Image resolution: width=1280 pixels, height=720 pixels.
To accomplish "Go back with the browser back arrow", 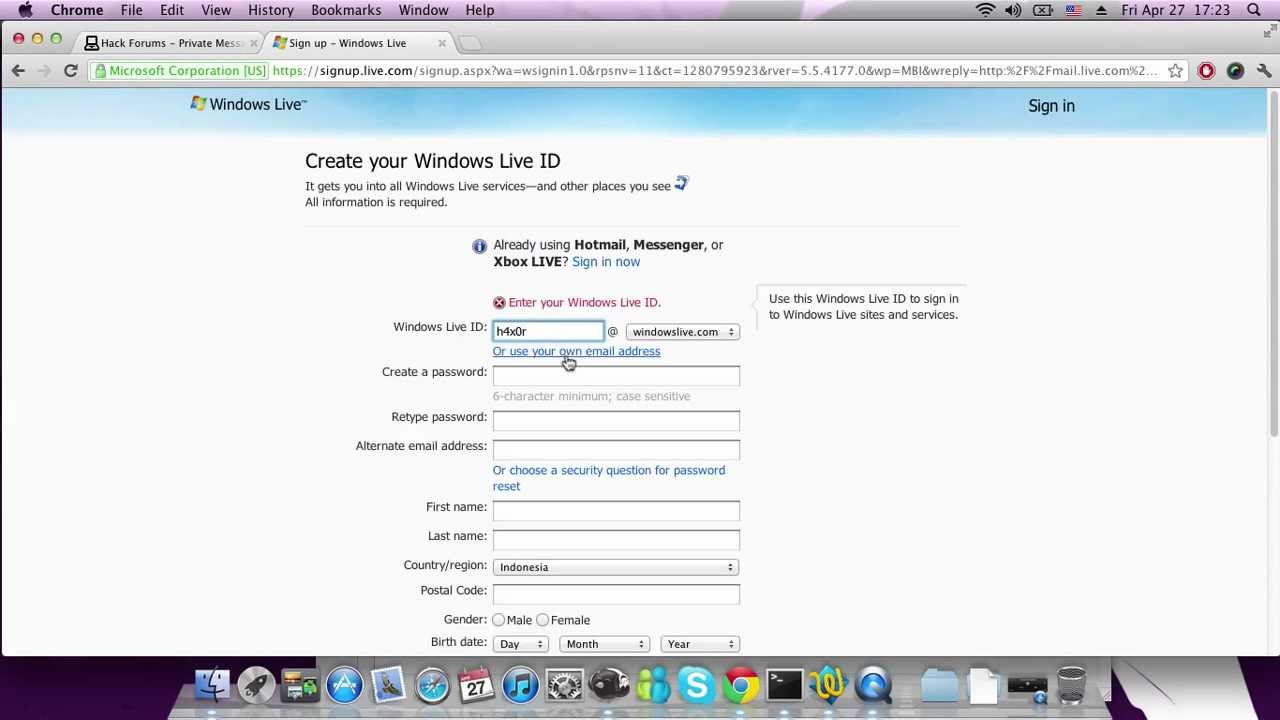I will [18, 71].
